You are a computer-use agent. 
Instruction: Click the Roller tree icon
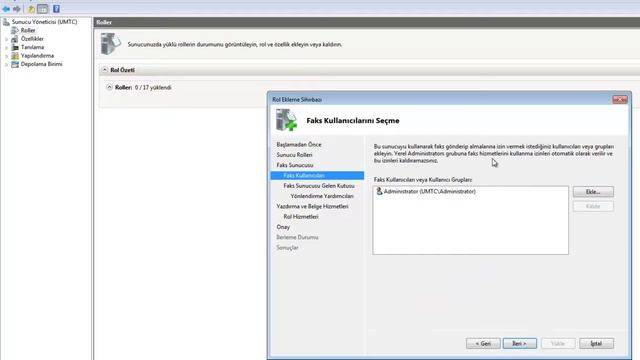click(15, 30)
